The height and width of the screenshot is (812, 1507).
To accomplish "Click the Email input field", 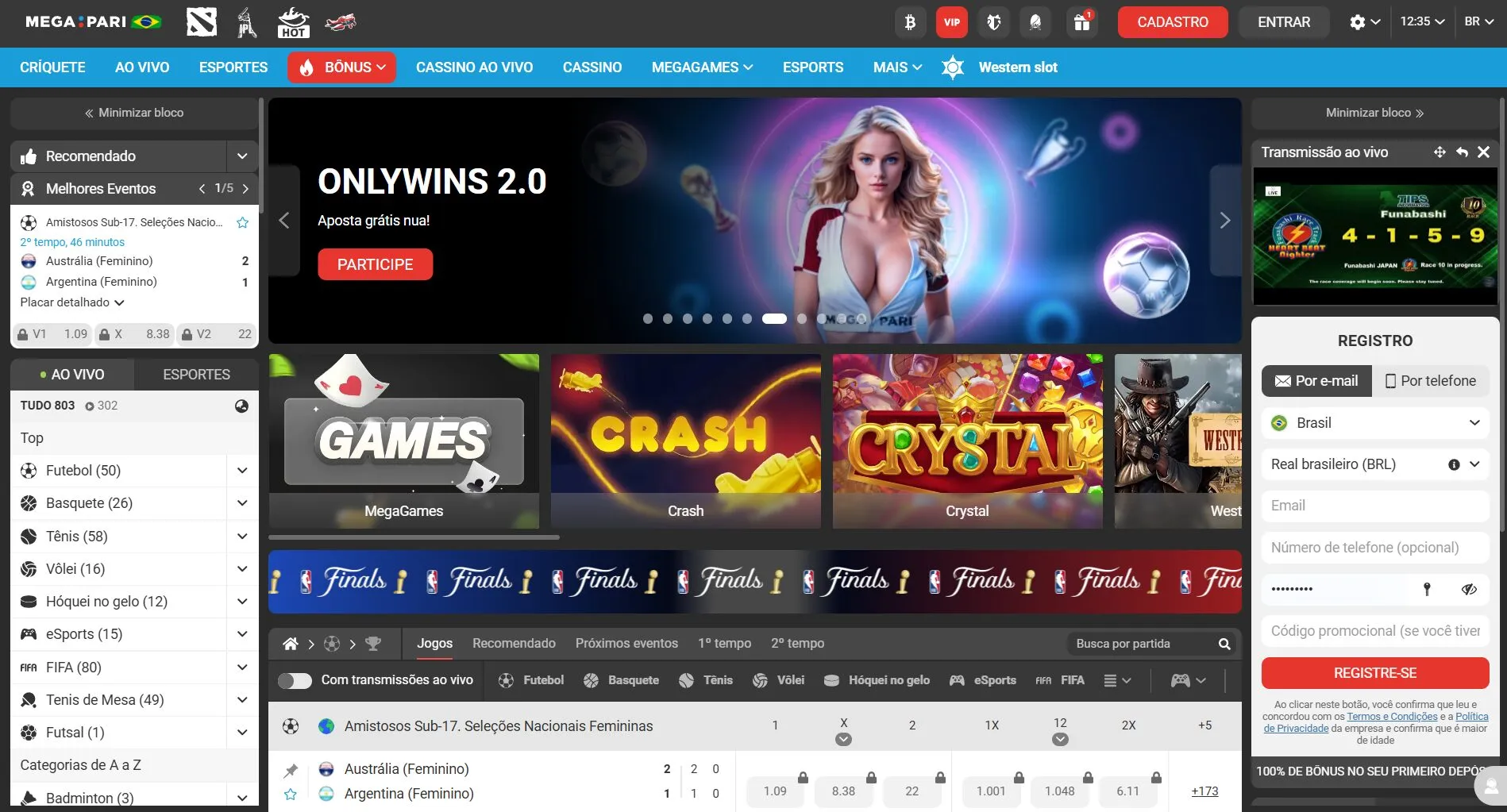I will (x=1375, y=506).
